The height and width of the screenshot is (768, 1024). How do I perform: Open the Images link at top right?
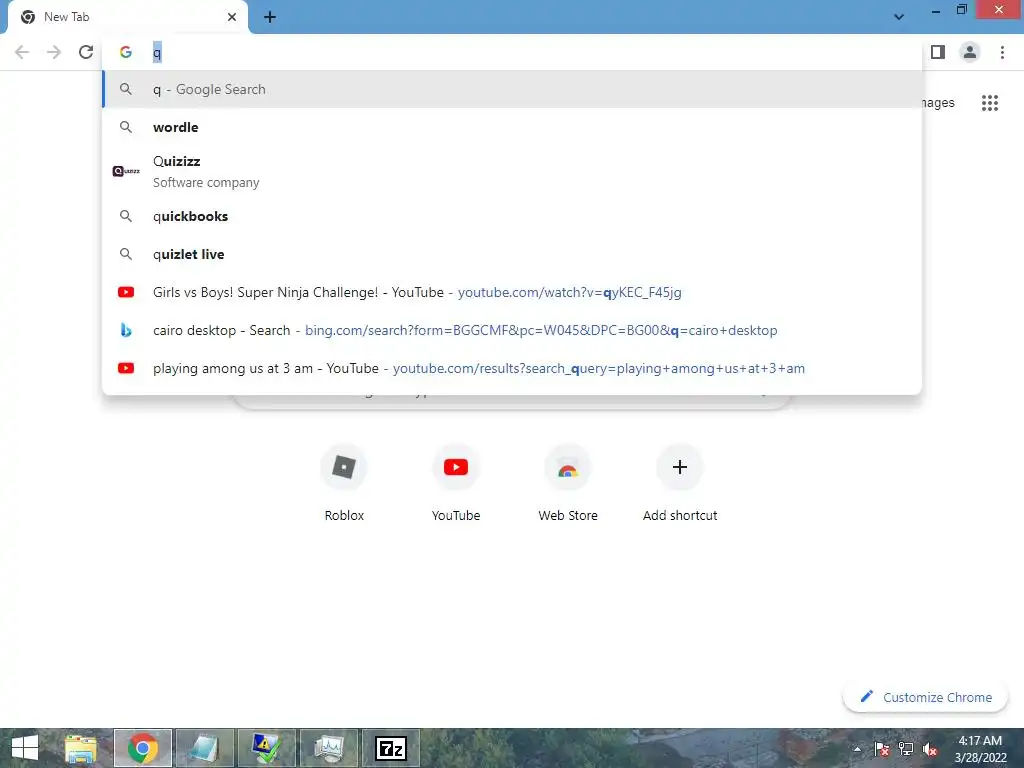point(938,103)
